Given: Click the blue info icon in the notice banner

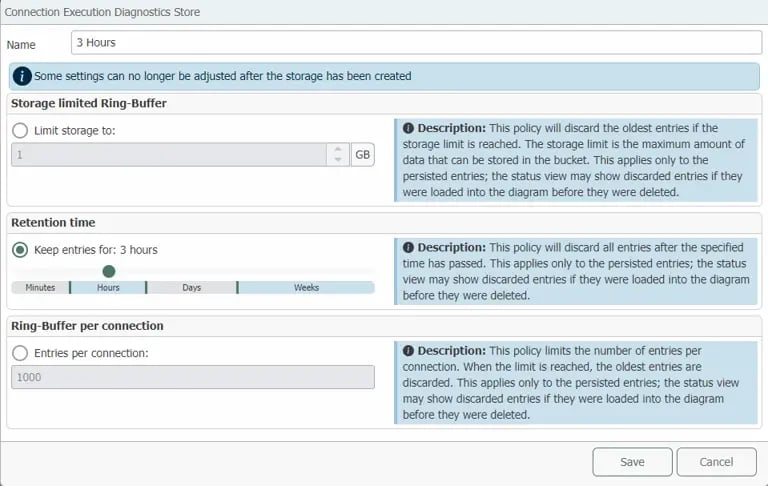Looking at the screenshot, I should click(23, 76).
